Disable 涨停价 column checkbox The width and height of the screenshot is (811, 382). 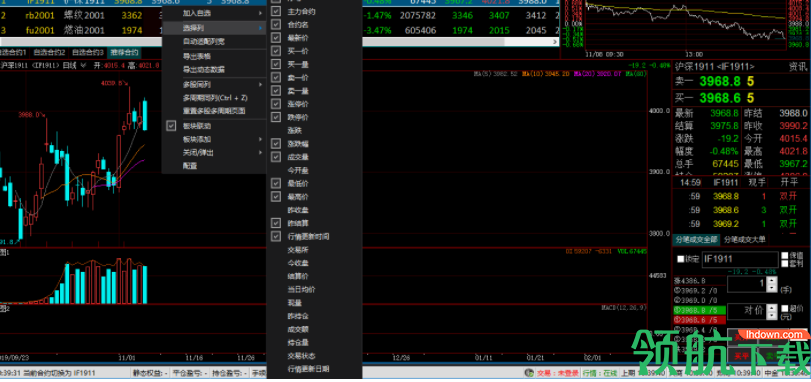click(276, 104)
